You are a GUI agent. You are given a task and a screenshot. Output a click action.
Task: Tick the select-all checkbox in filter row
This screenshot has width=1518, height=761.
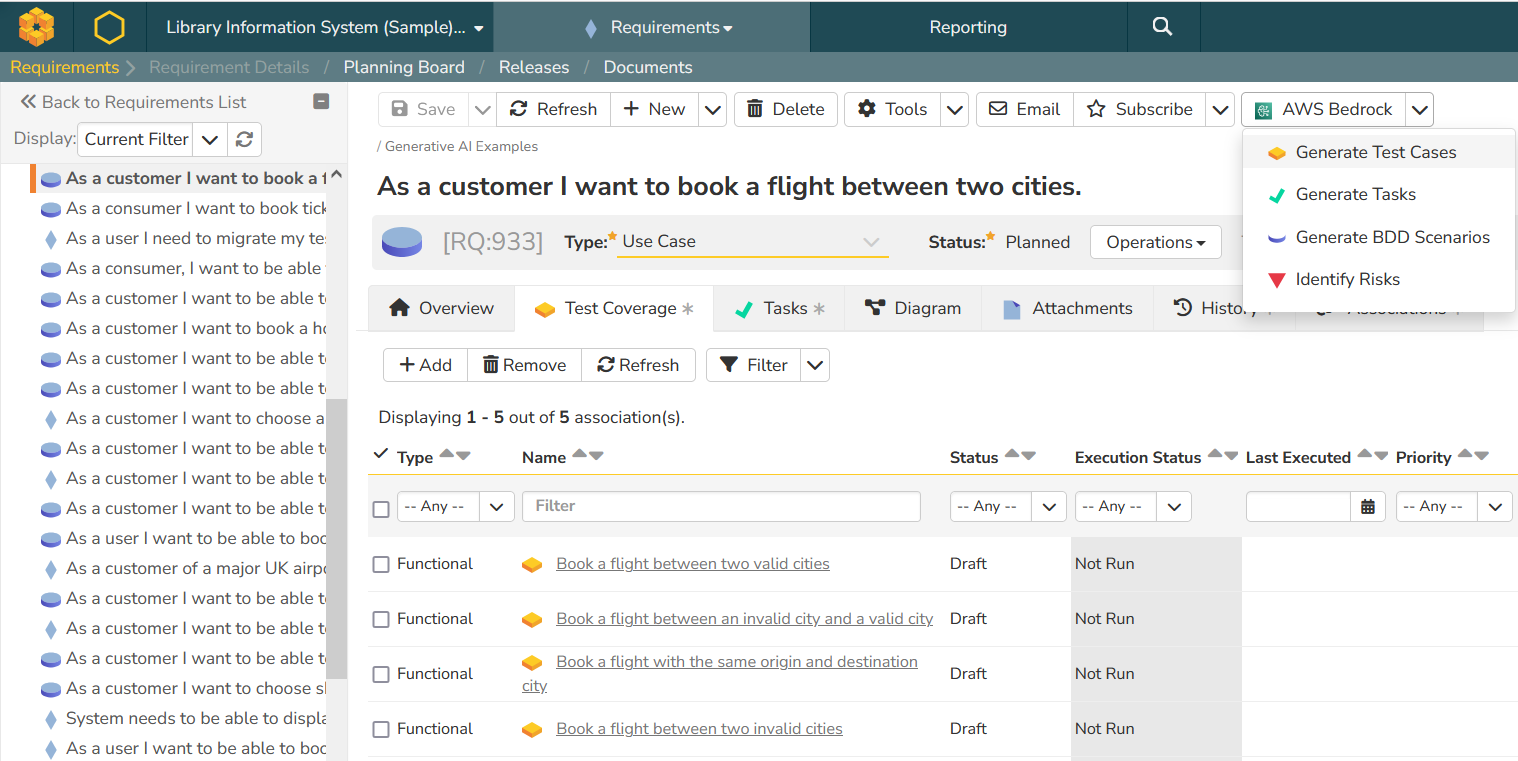(381, 509)
